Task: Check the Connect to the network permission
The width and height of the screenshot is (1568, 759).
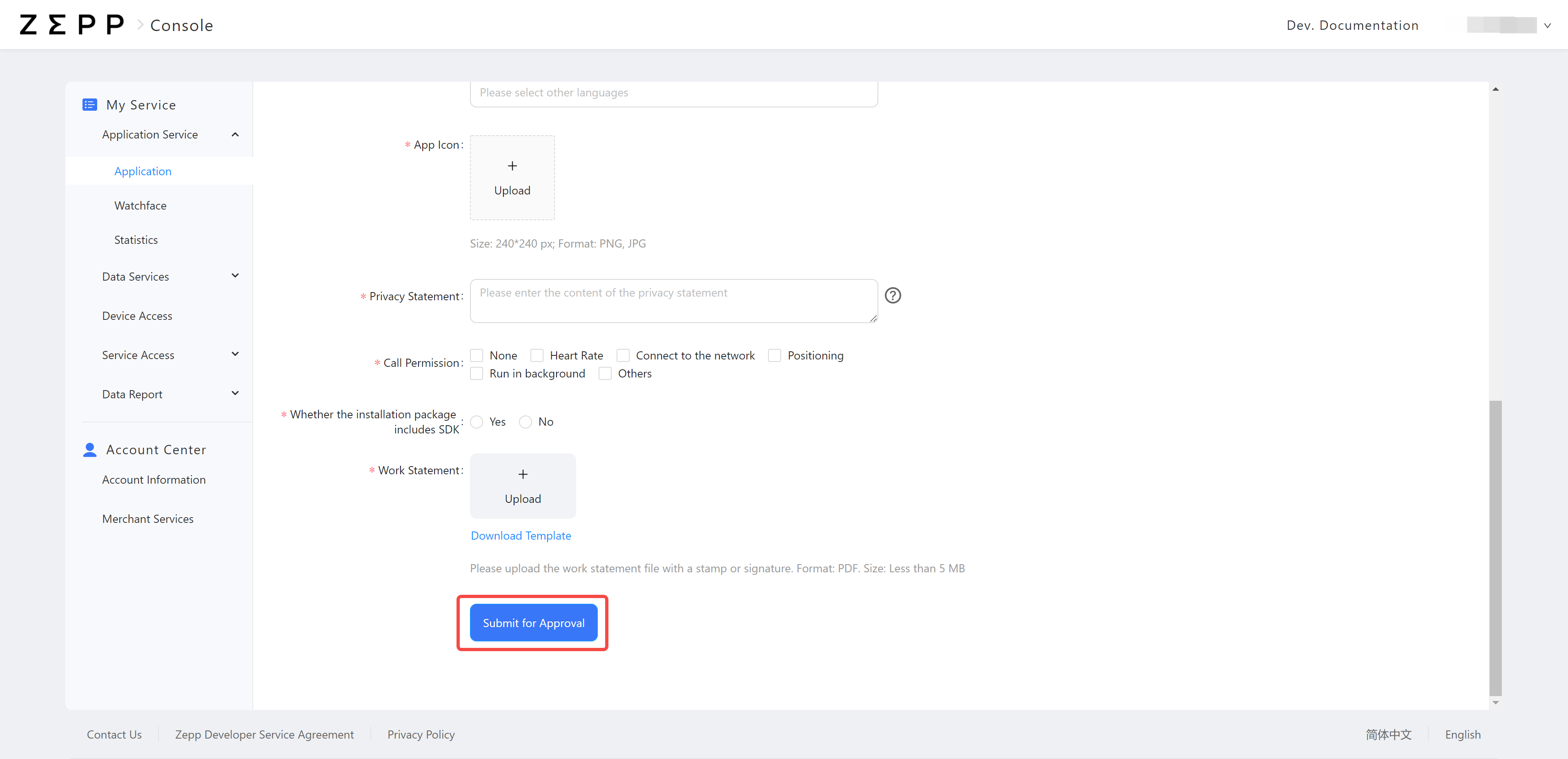Action: 623,355
